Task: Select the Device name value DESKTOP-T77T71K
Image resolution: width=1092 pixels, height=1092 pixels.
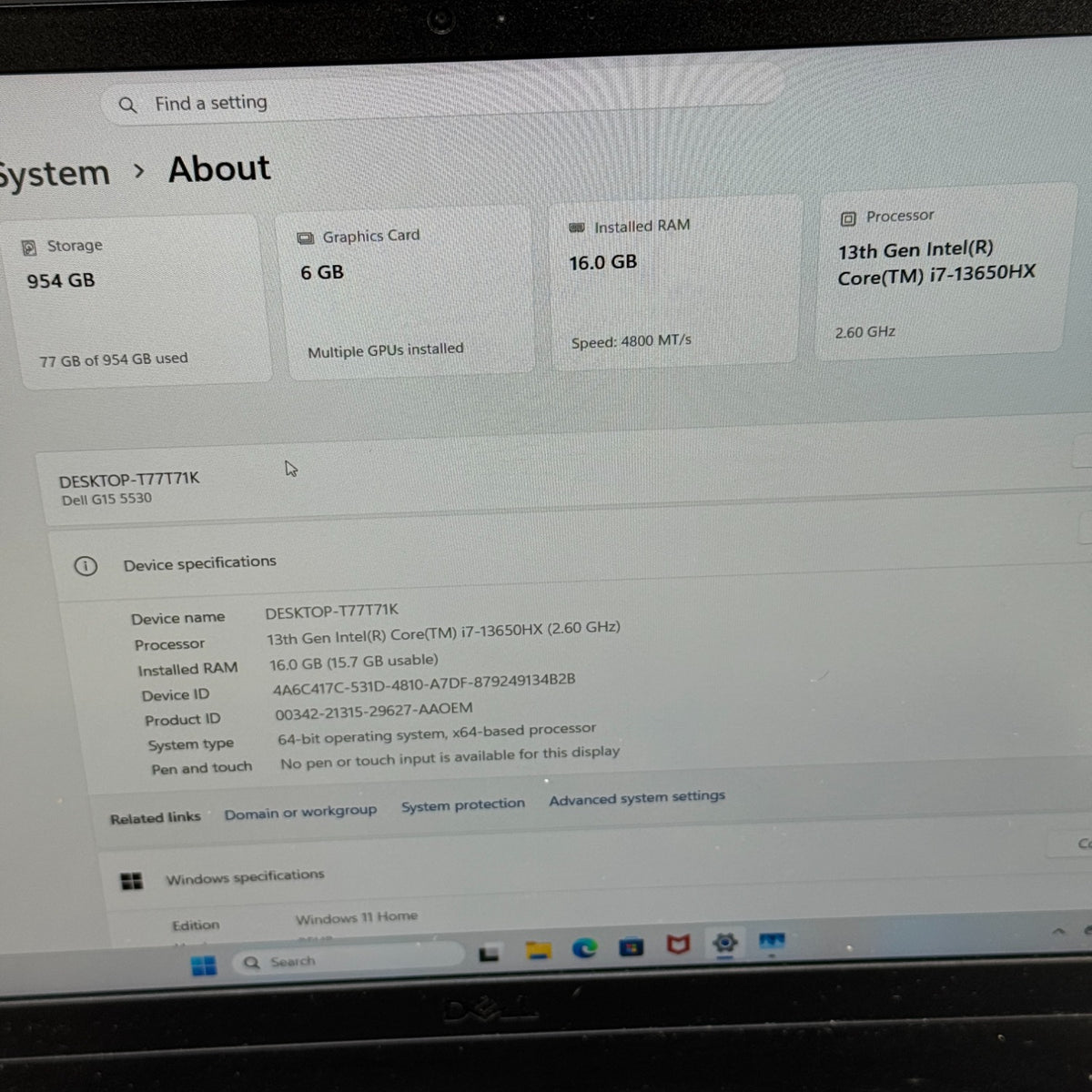Action: click(331, 611)
